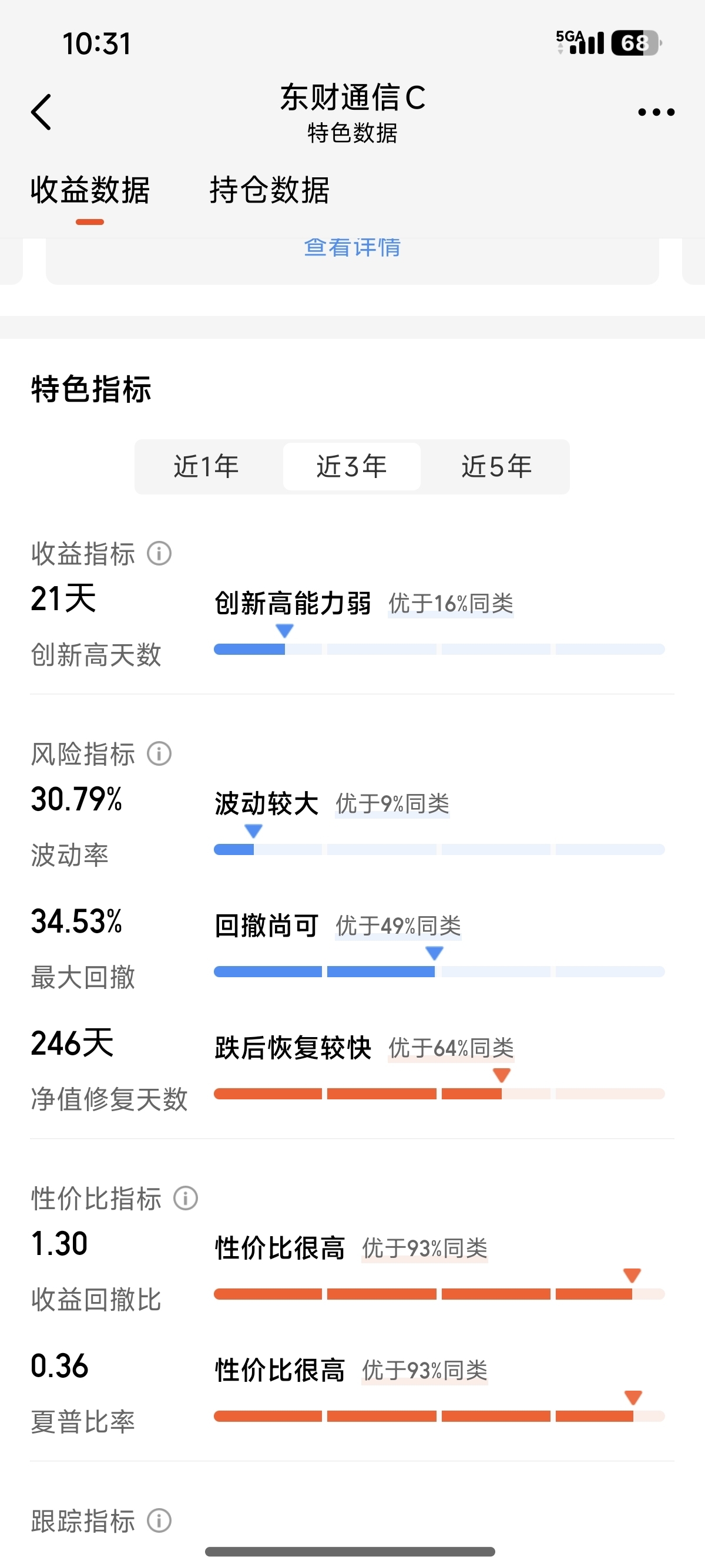The image size is (705, 1568).
Task: Open info icon next to 跟踪指标
Action: point(159,1520)
